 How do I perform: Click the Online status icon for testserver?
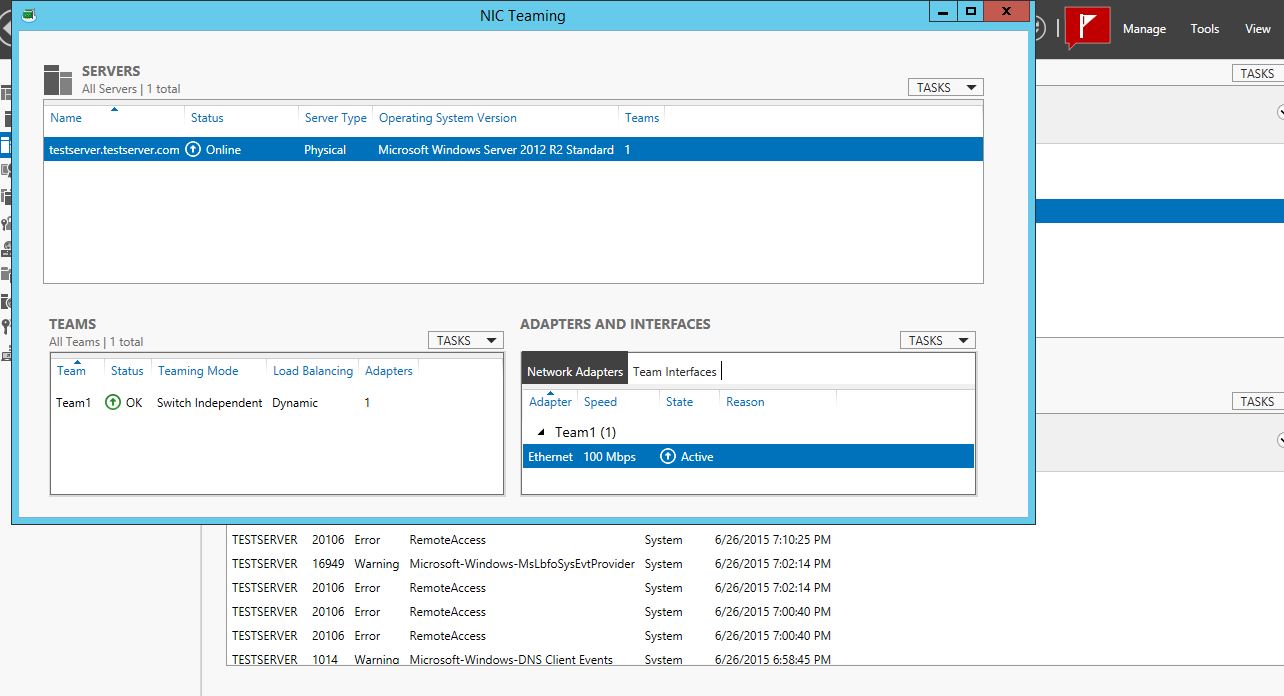(x=194, y=150)
